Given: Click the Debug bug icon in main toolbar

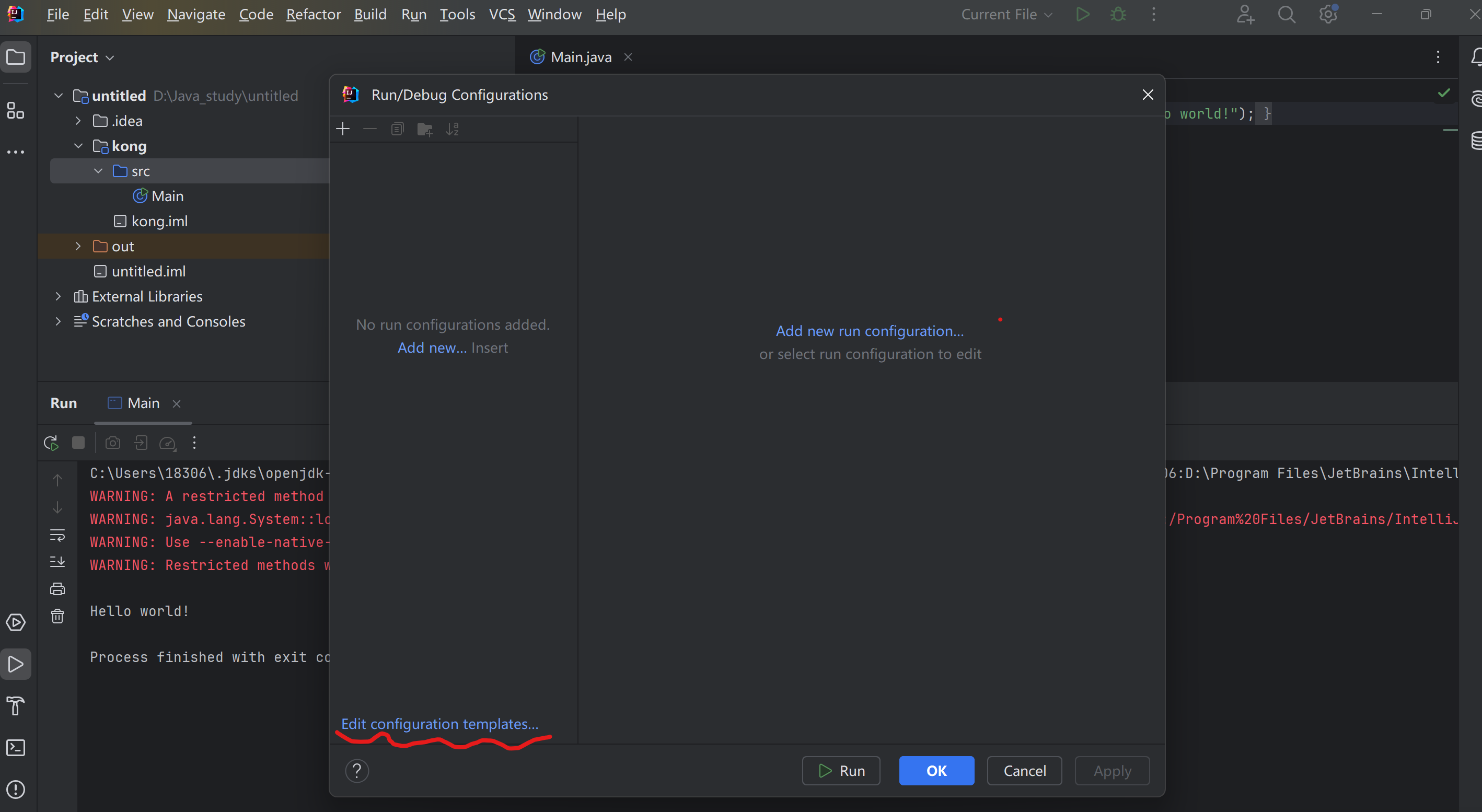Looking at the screenshot, I should [x=1118, y=15].
